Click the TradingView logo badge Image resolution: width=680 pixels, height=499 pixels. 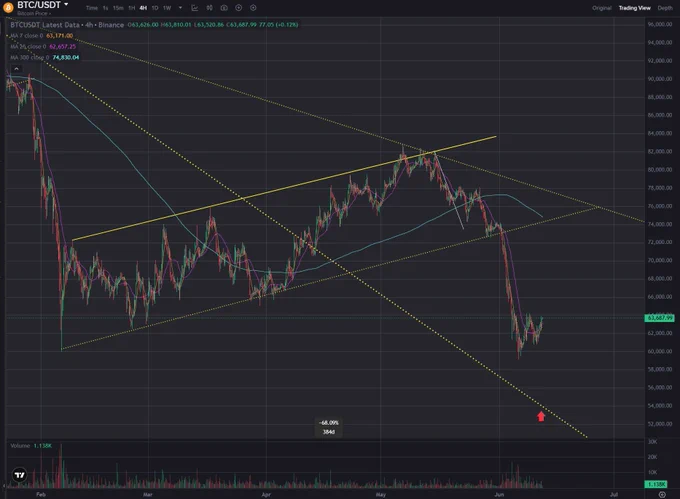tap(20, 475)
